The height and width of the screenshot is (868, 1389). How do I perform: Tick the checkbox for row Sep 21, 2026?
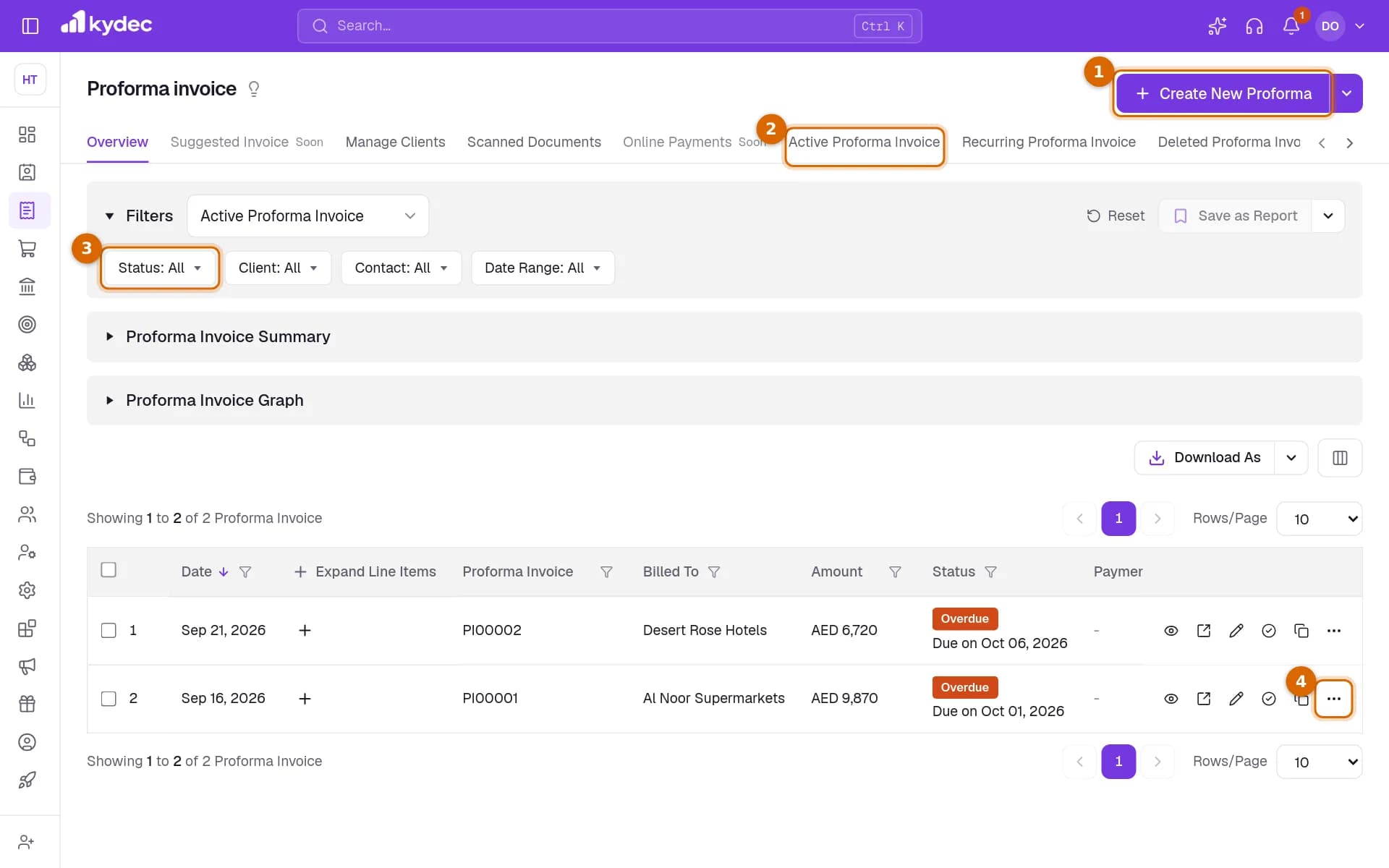pos(109,631)
